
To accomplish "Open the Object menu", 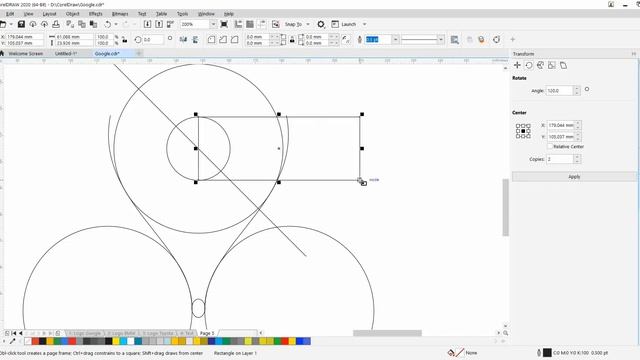I will [73, 14].
